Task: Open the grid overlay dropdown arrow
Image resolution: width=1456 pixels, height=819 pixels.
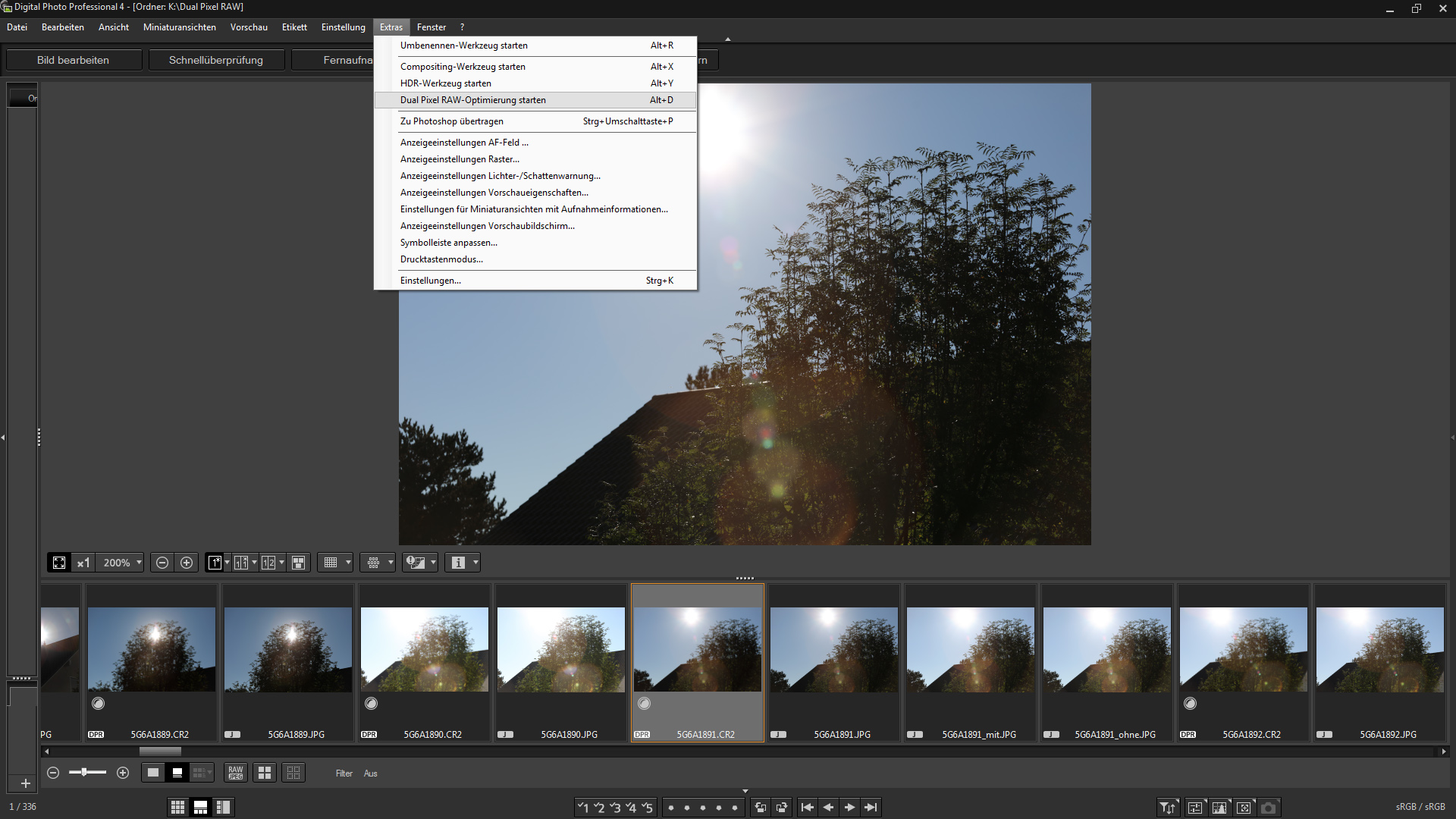Action: click(x=348, y=563)
